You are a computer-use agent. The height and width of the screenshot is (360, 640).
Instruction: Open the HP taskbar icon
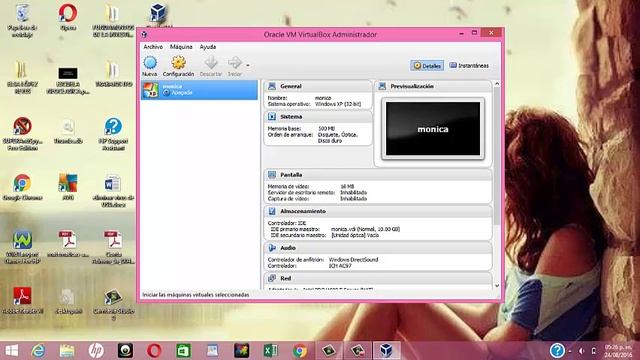[x=96, y=351]
